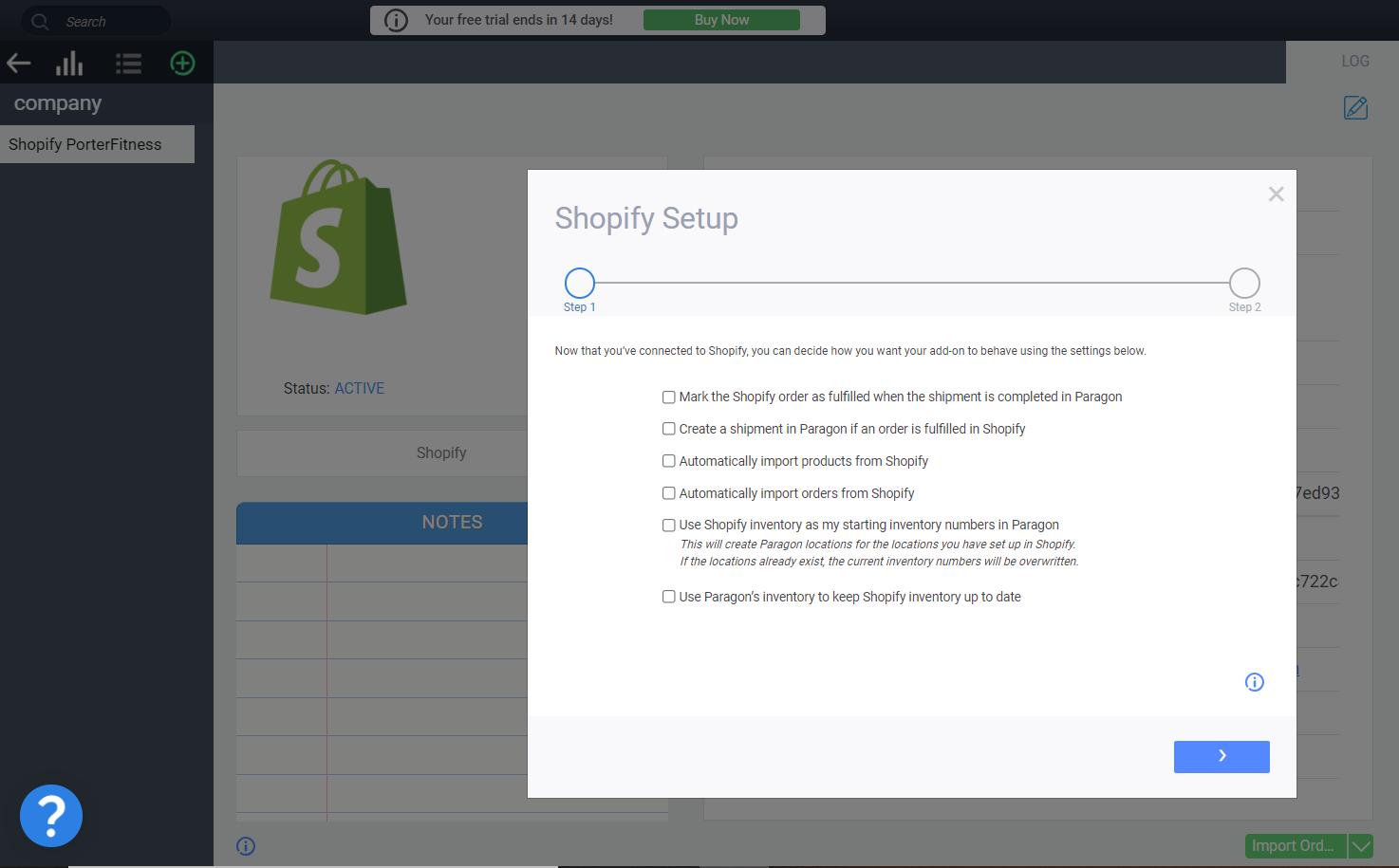Enable mark Shopify order as fulfilled option
1399x868 pixels.
669,397
